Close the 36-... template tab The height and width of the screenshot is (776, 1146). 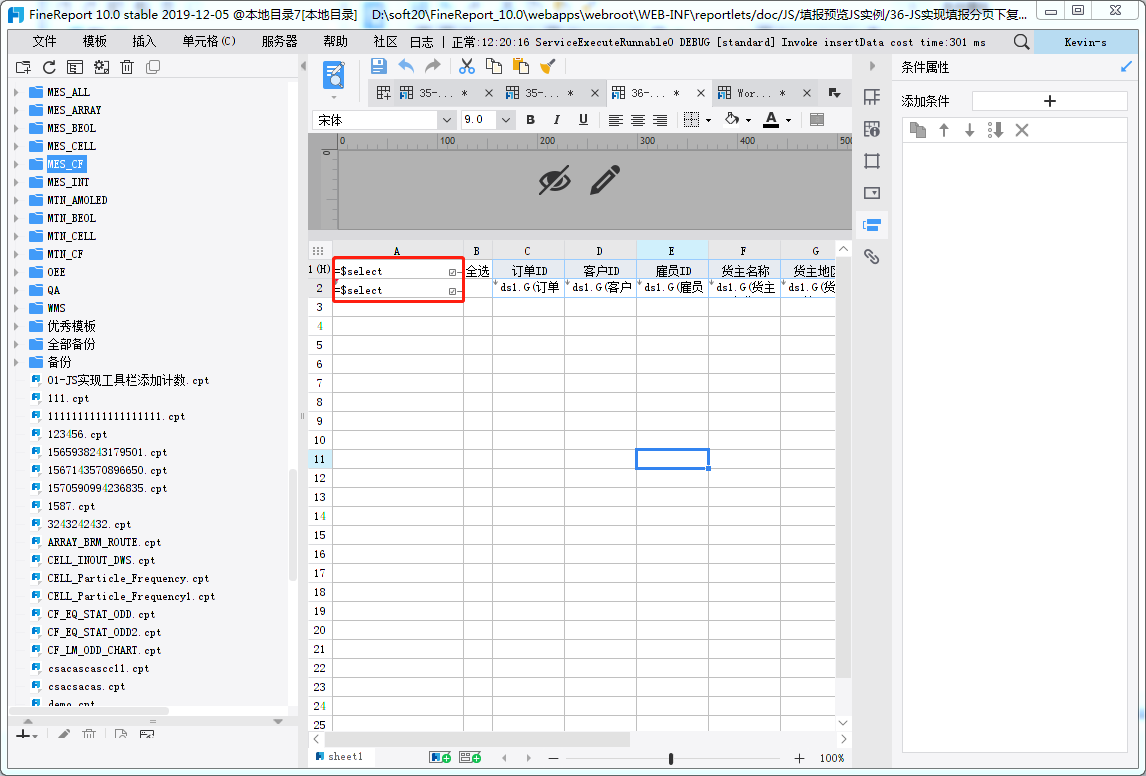(700, 93)
